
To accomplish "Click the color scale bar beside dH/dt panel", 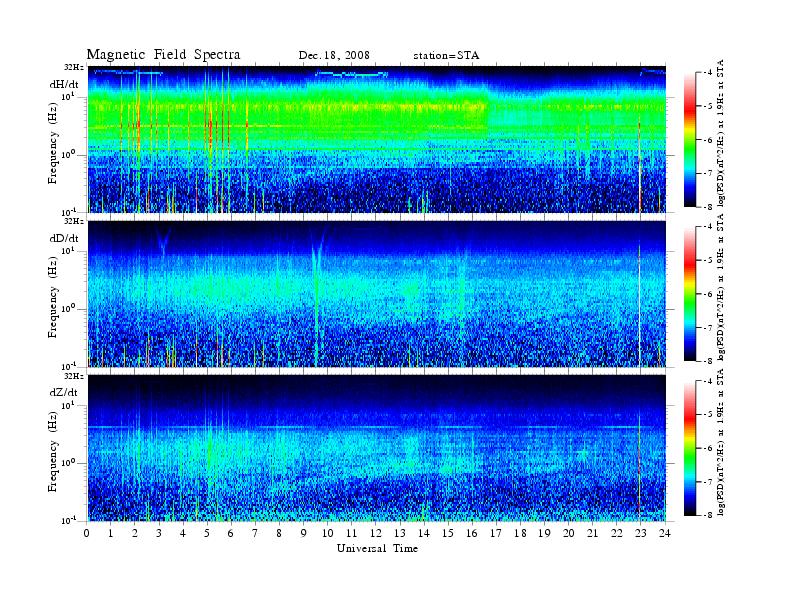I will click(x=690, y=140).
